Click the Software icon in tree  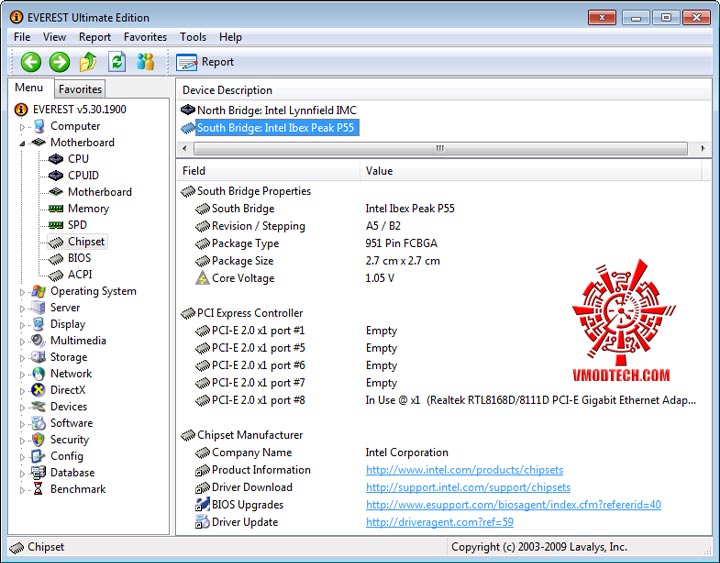point(39,423)
